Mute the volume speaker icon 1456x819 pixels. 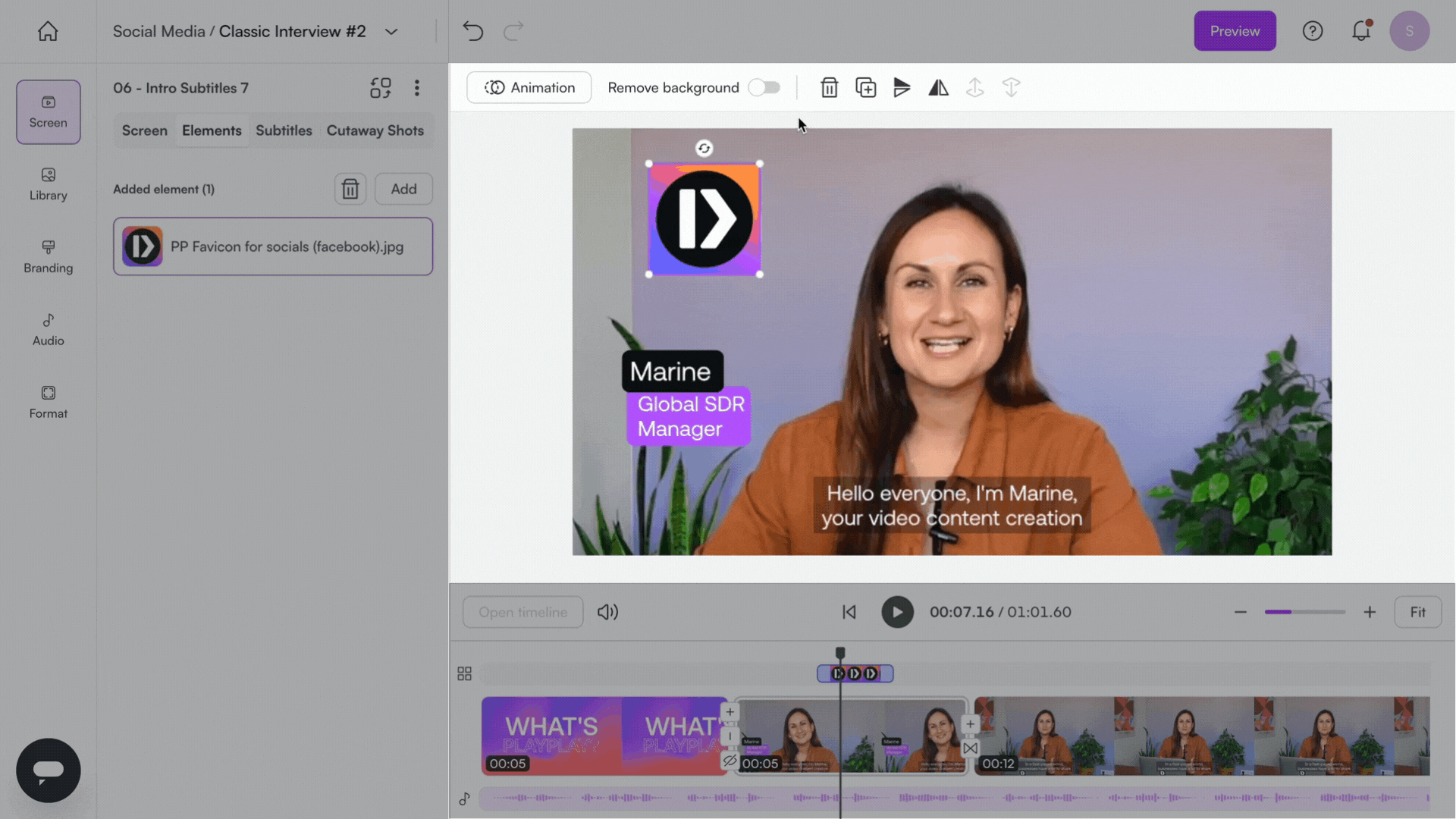click(607, 612)
